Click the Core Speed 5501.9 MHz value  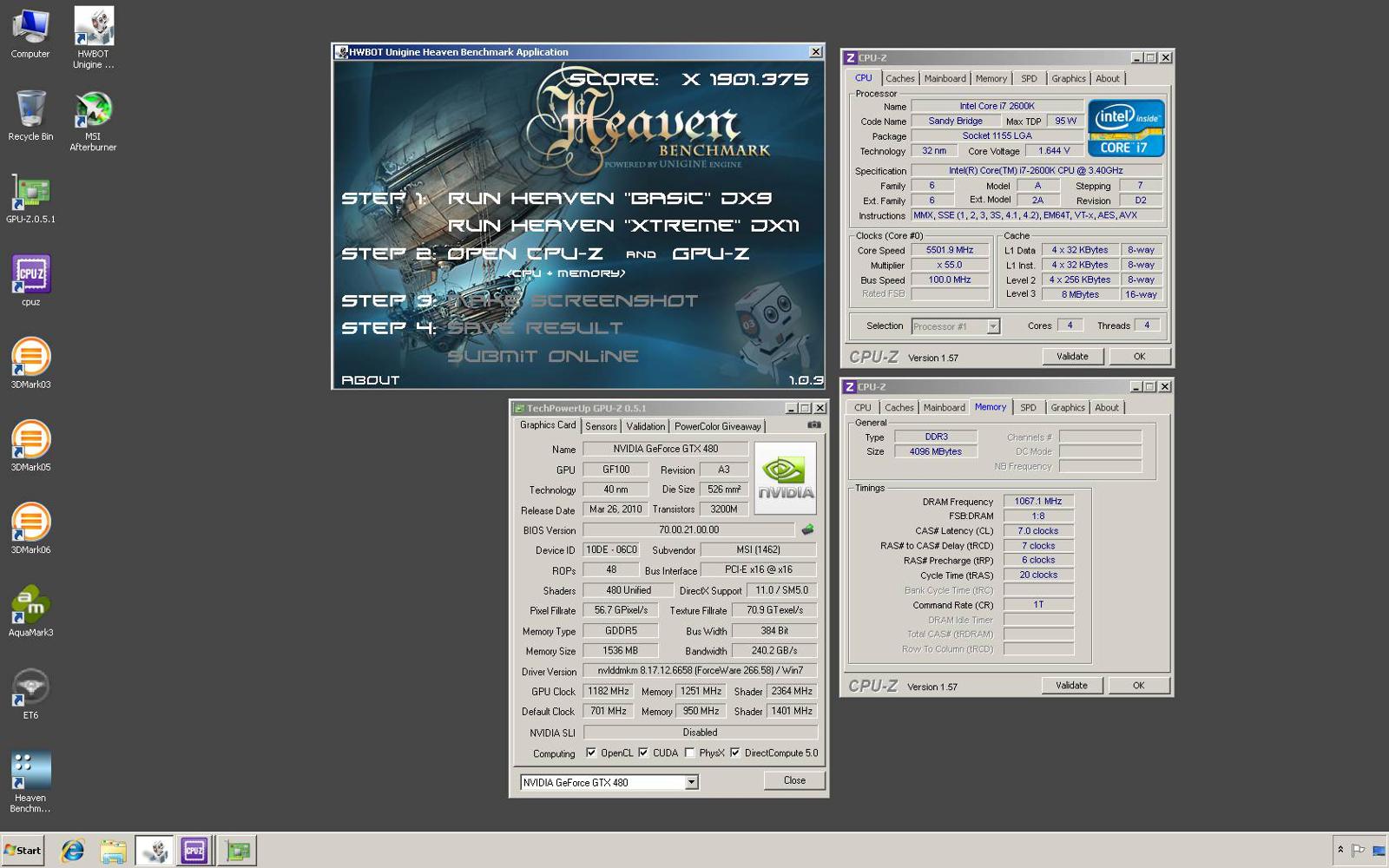[950, 250]
